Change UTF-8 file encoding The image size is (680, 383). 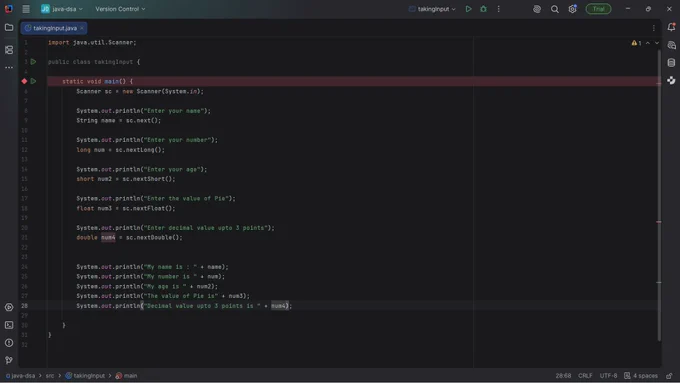(608, 376)
